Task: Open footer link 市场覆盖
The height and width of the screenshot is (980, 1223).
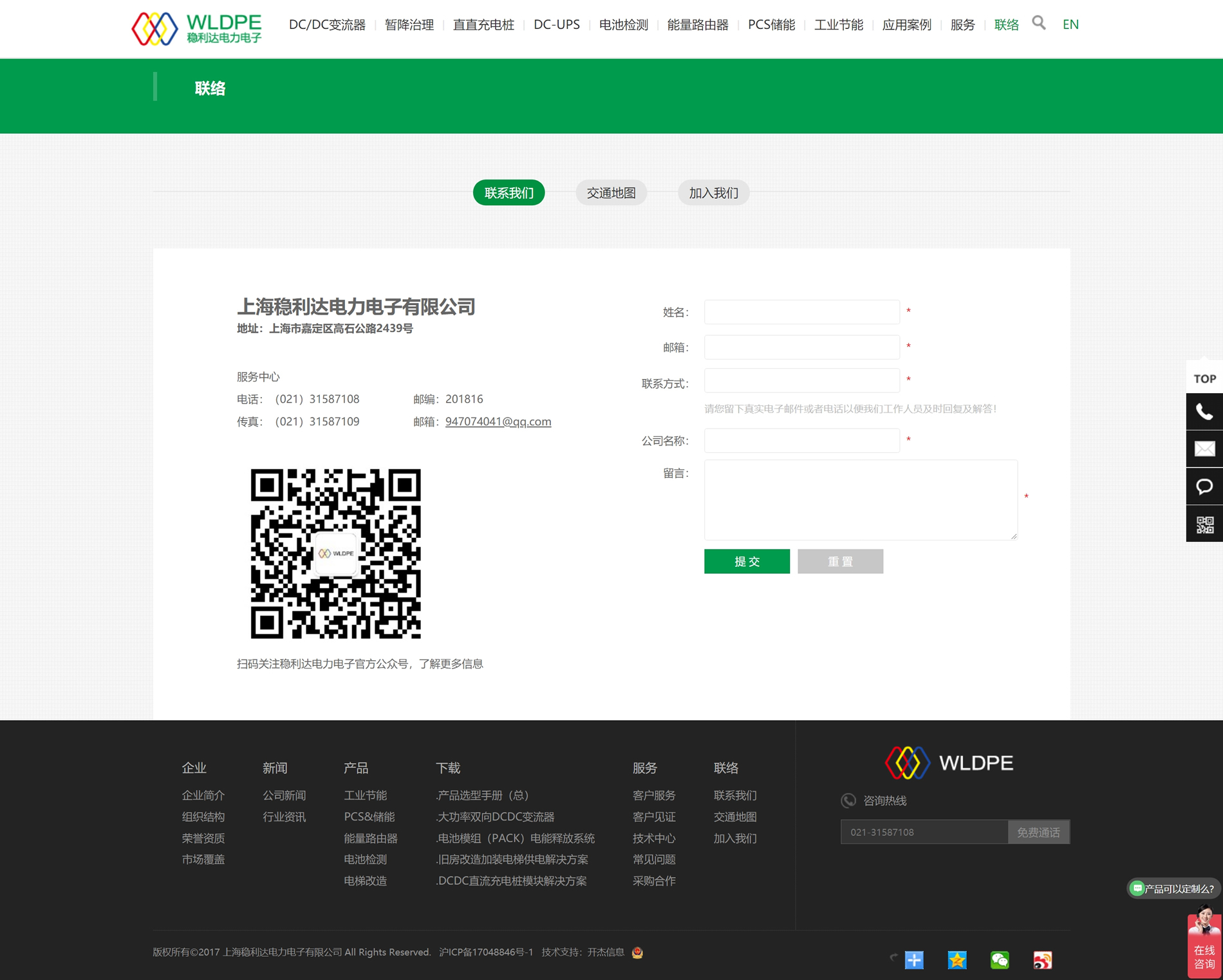Action: (x=203, y=859)
